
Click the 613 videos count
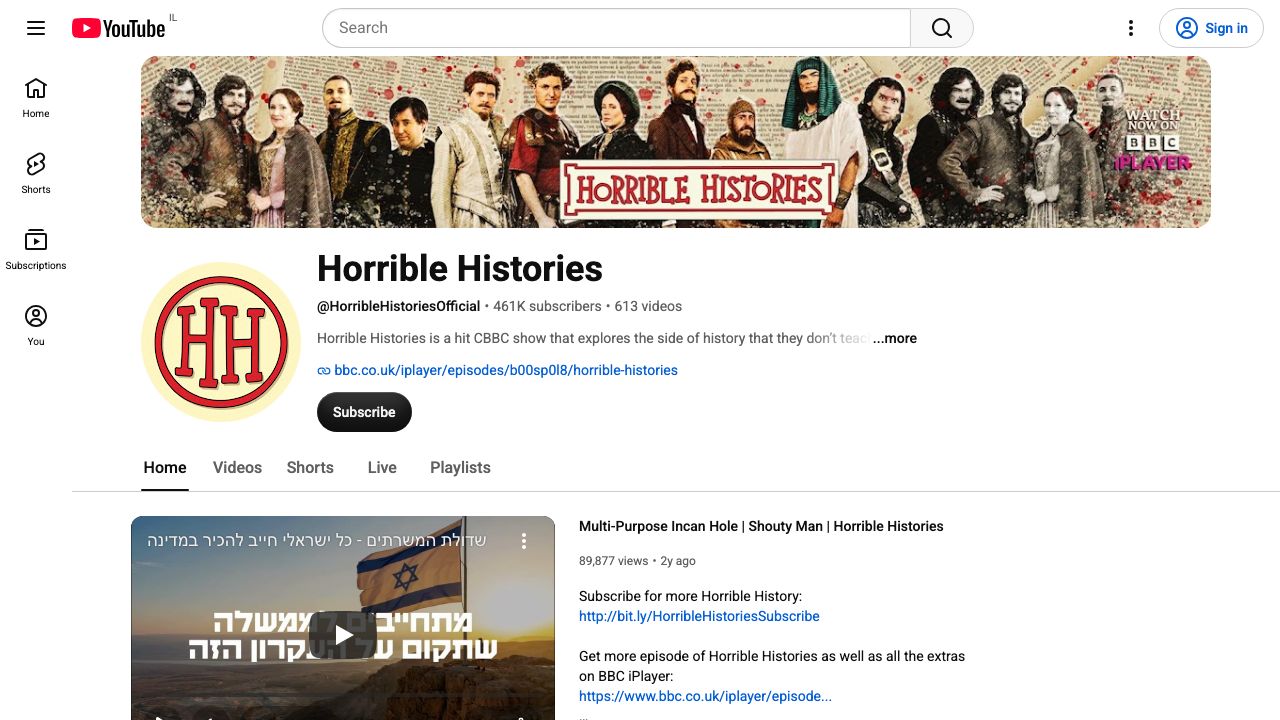tap(648, 306)
